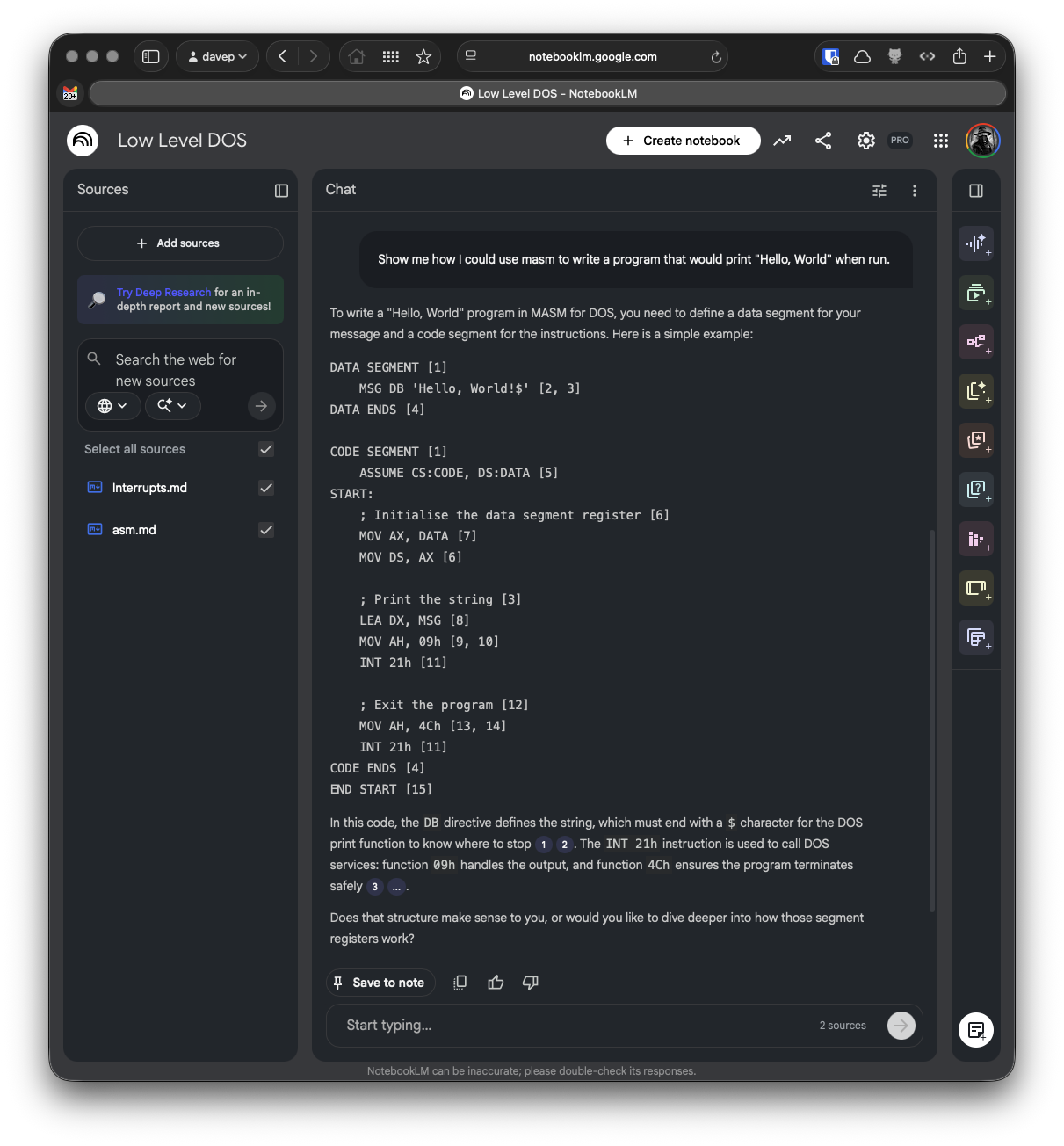
Task: Open chat settings via the sliders icon
Action: point(879,190)
